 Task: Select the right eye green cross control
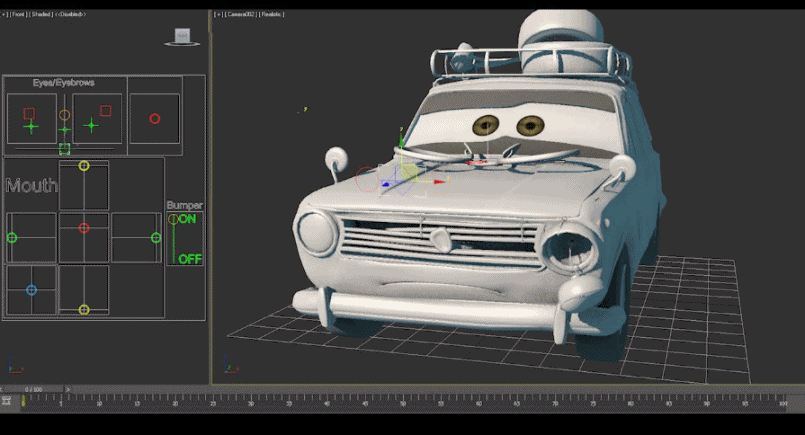tap(91, 125)
